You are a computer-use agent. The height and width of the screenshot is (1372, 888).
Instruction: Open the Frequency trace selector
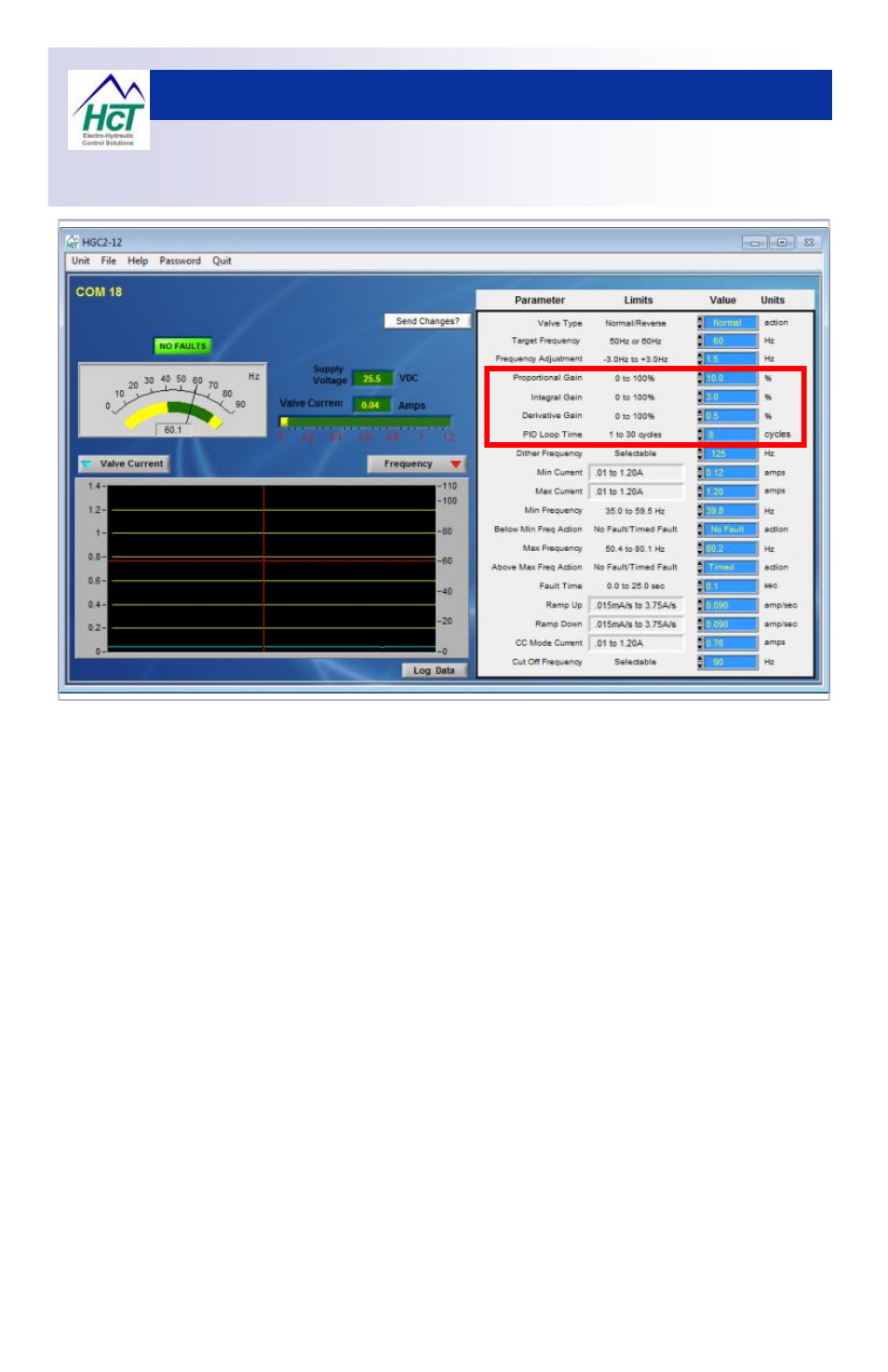(417, 464)
